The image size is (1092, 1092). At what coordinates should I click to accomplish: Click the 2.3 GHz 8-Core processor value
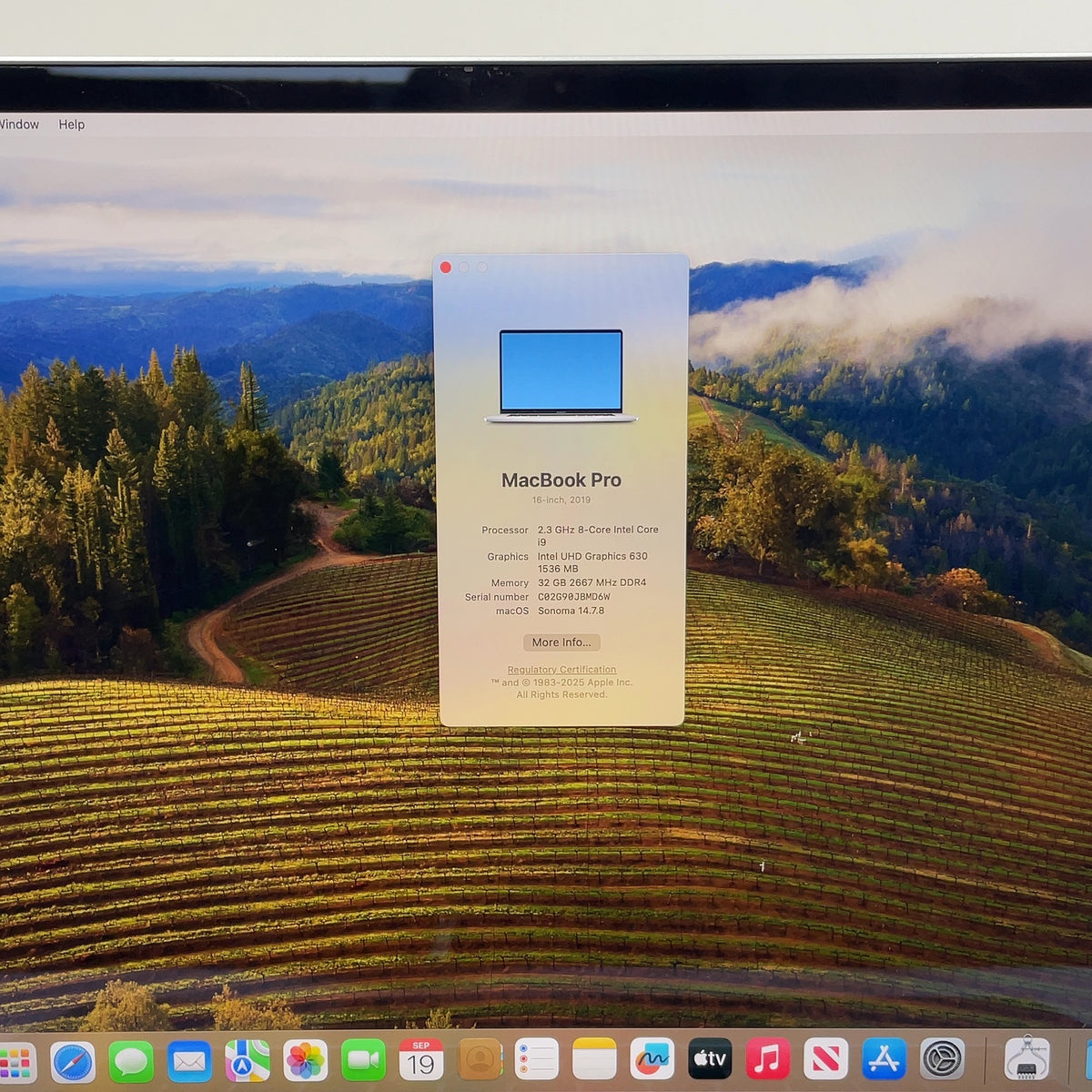[x=598, y=535]
